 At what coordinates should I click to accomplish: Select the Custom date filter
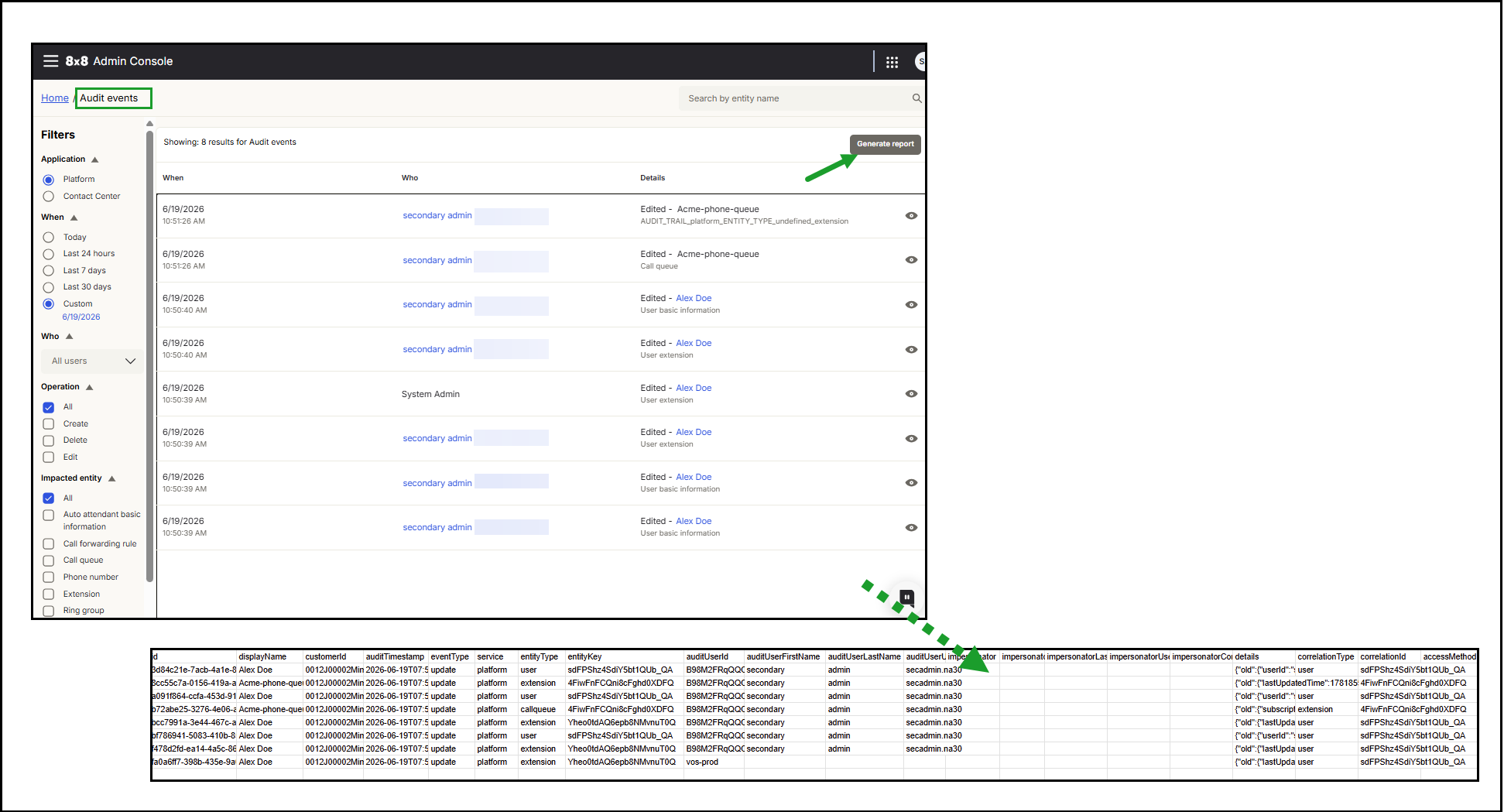(x=48, y=304)
